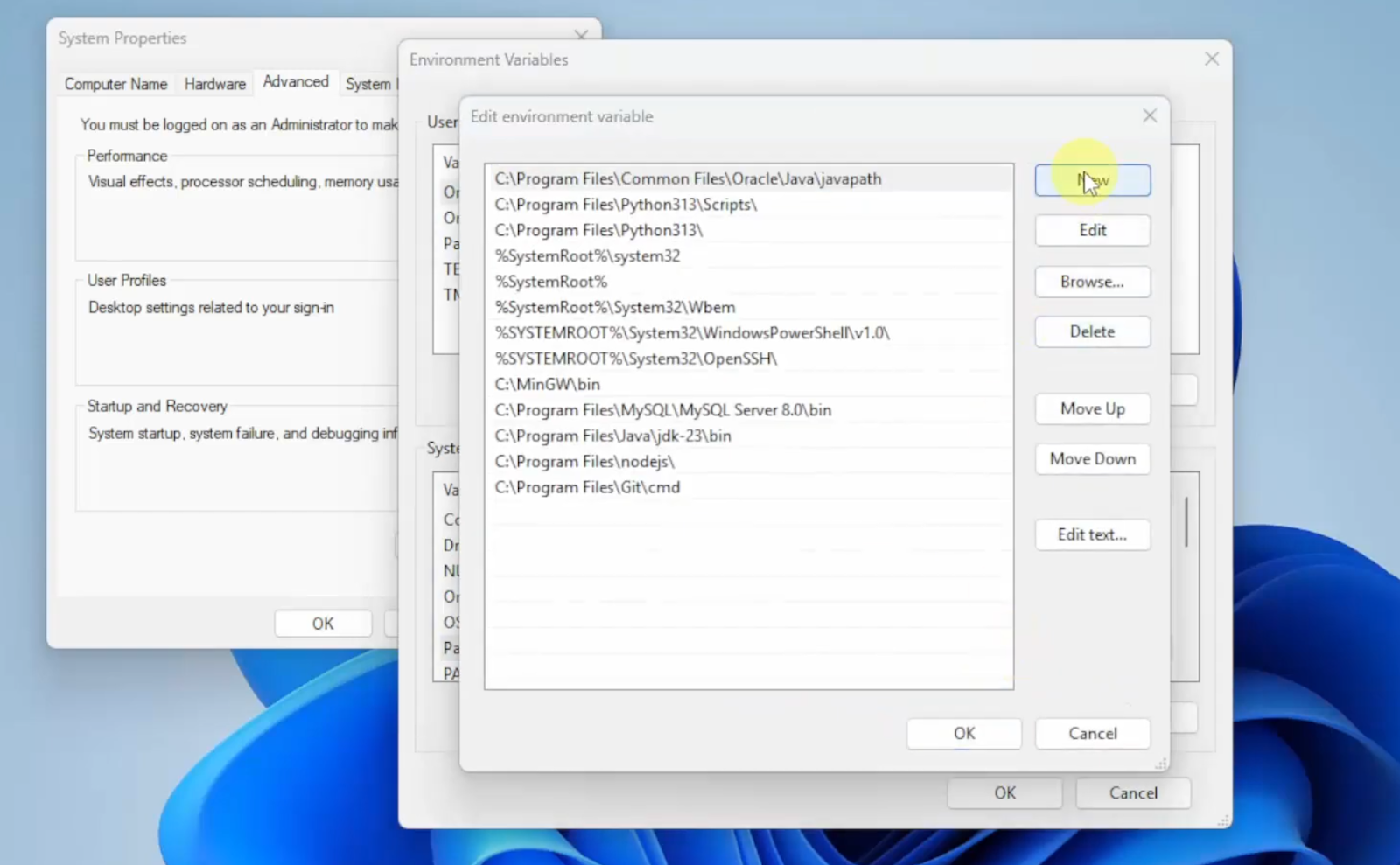Close the Environment Variables window
The width and height of the screenshot is (1400, 865).
[x=1212, y=59]
